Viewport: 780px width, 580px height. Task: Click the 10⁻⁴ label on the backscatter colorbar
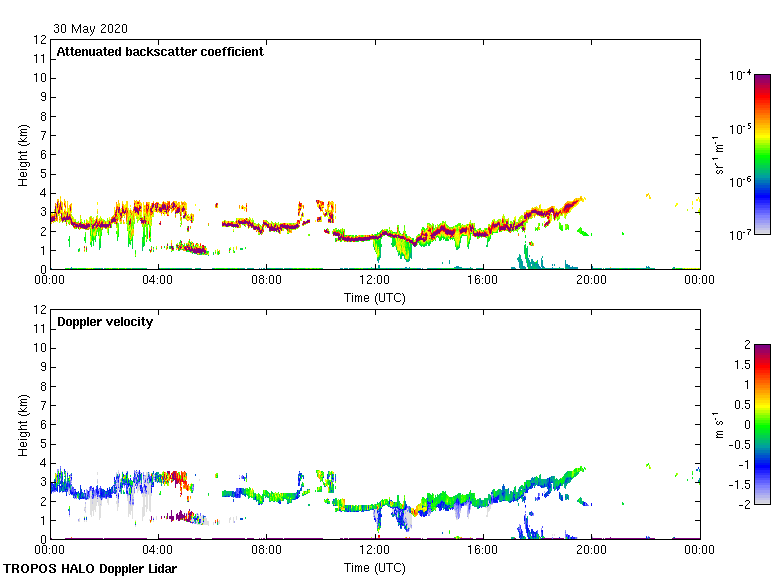pyautogui.click(x=741, y=76)
